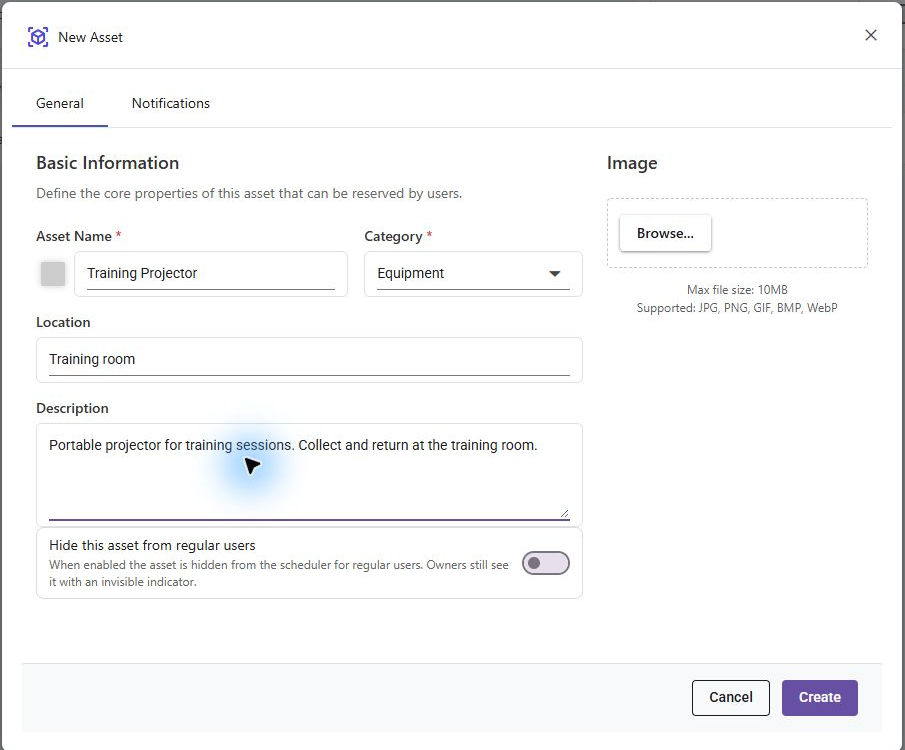905x750 pixels.
Task: Cancel the new asset creation
Action: pos(731,697)
